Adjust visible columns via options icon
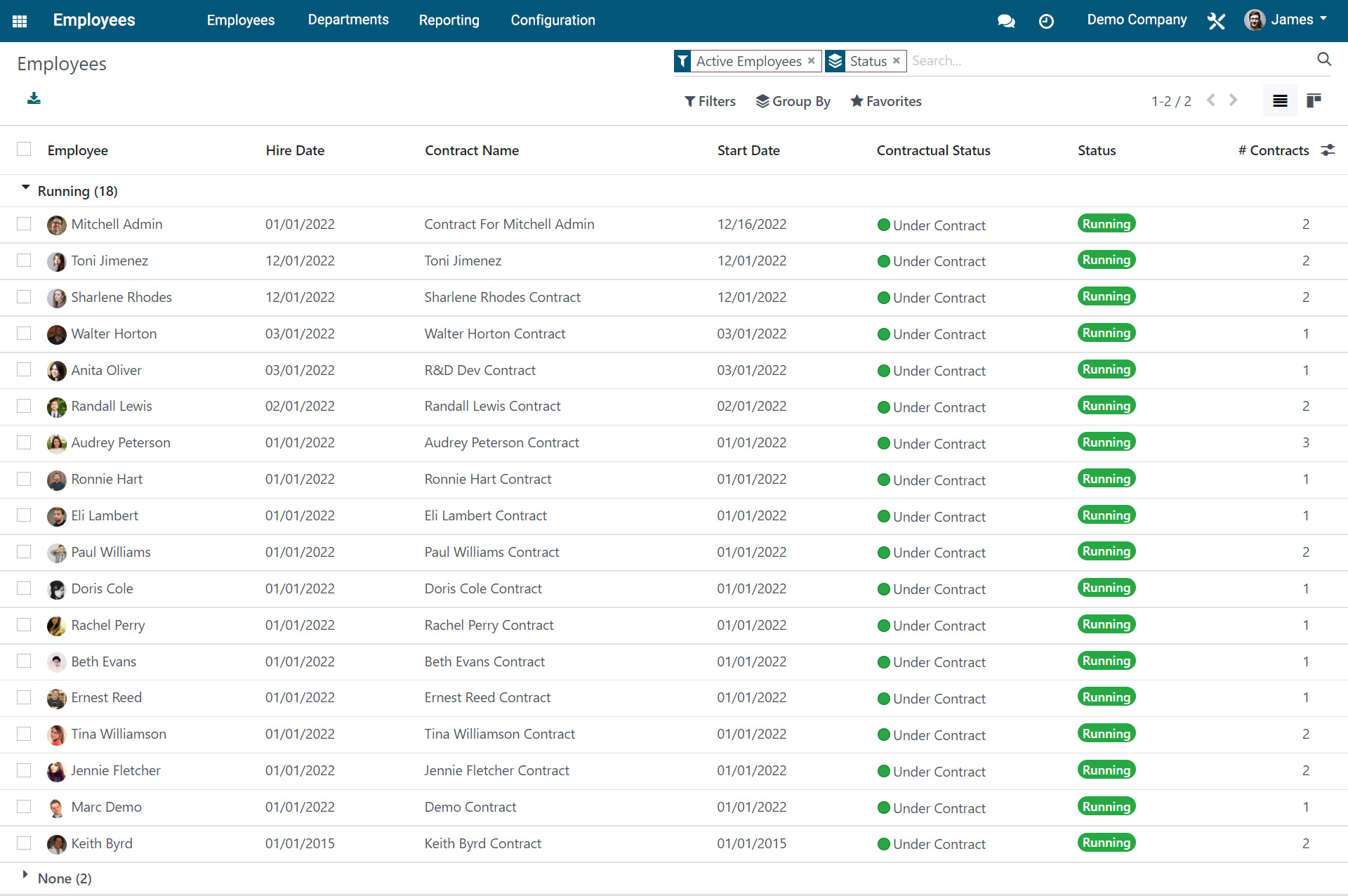Screen dimensions: 1348x896 1328,150
